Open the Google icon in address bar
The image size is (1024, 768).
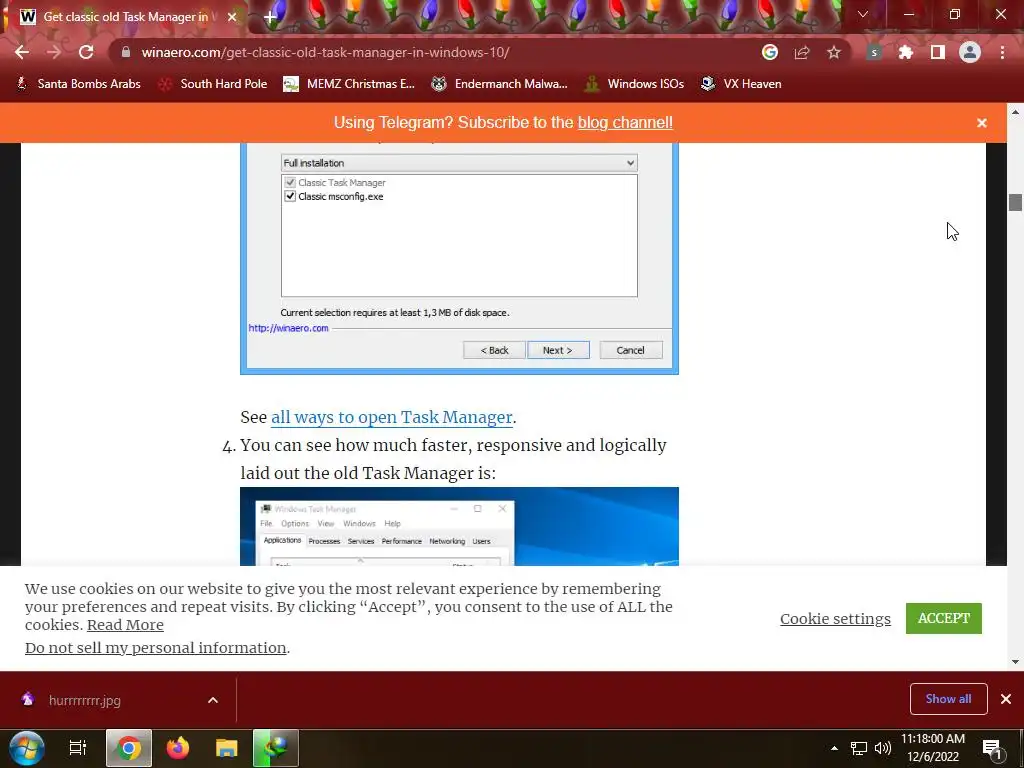(770, 52)
